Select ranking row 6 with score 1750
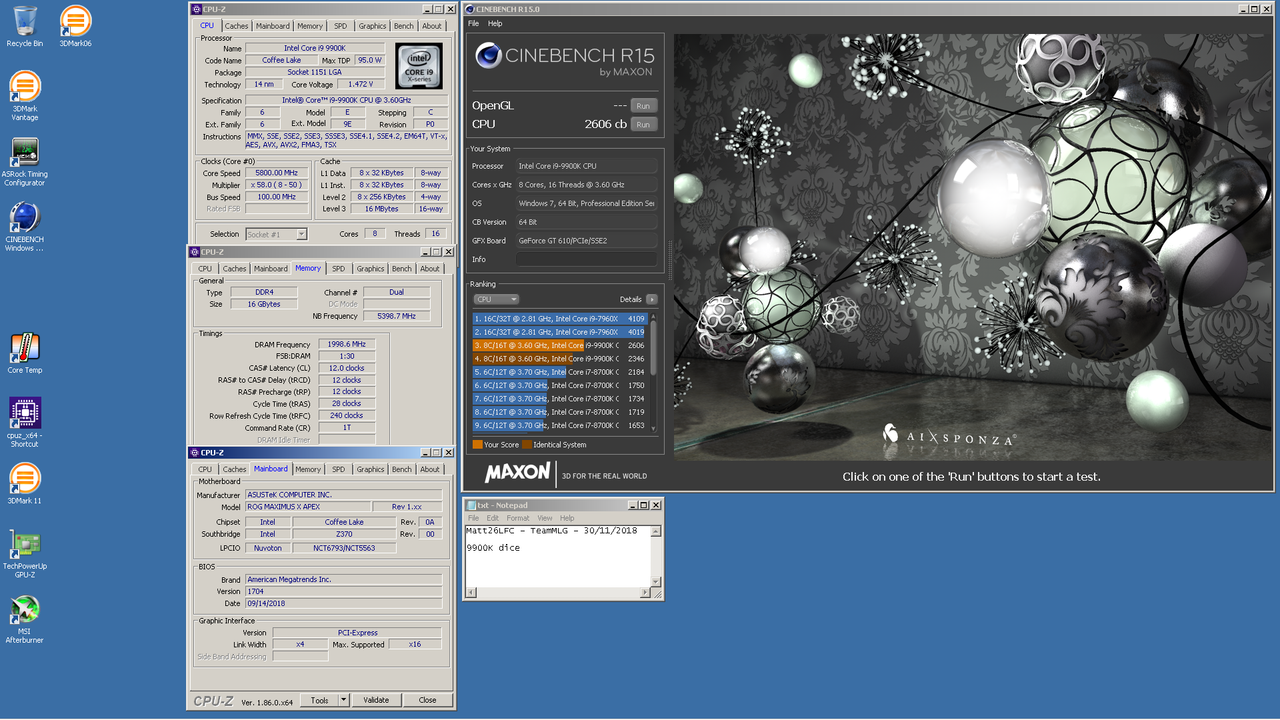 tap(561, 385)
